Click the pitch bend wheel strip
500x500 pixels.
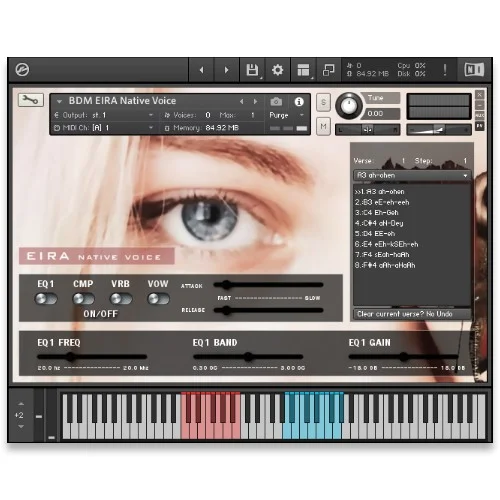pos(39,414)
